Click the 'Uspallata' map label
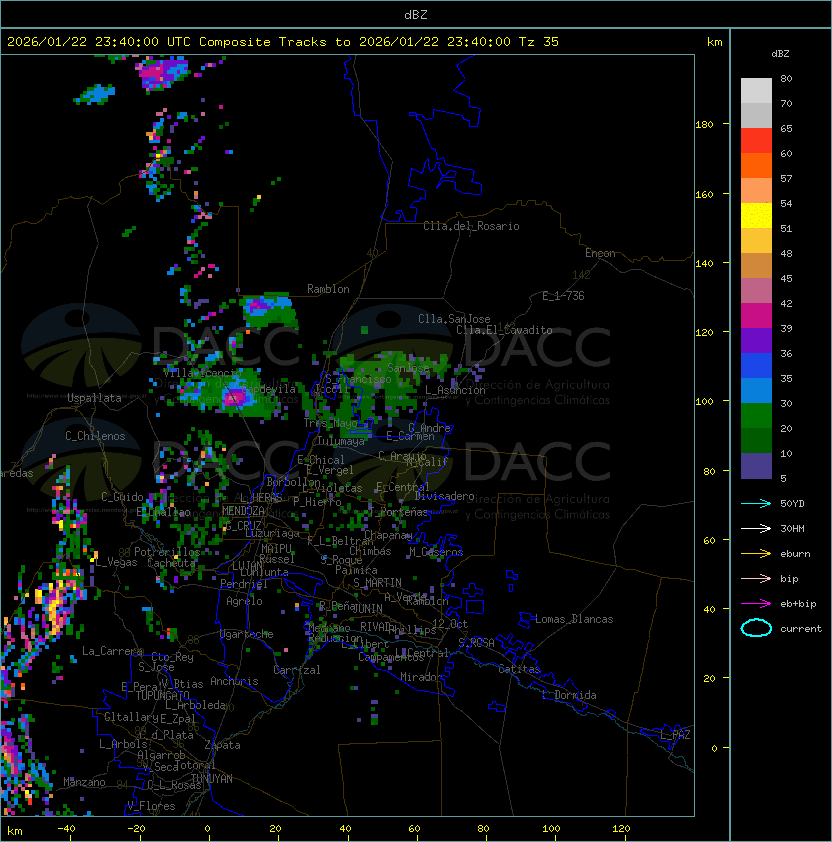 click(94, 398)
